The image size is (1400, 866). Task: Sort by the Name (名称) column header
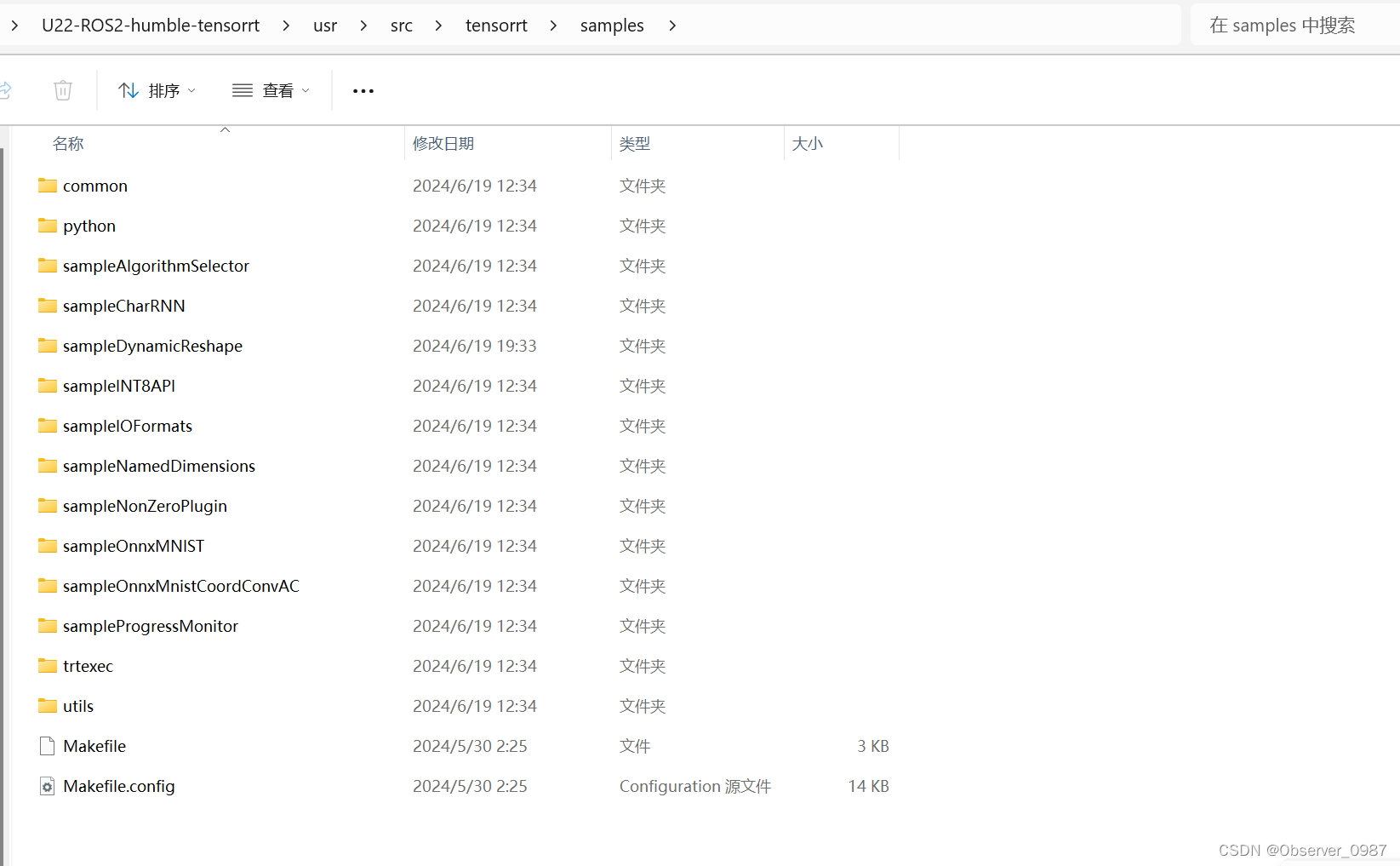pyautogui.click(x=68, y=143)
